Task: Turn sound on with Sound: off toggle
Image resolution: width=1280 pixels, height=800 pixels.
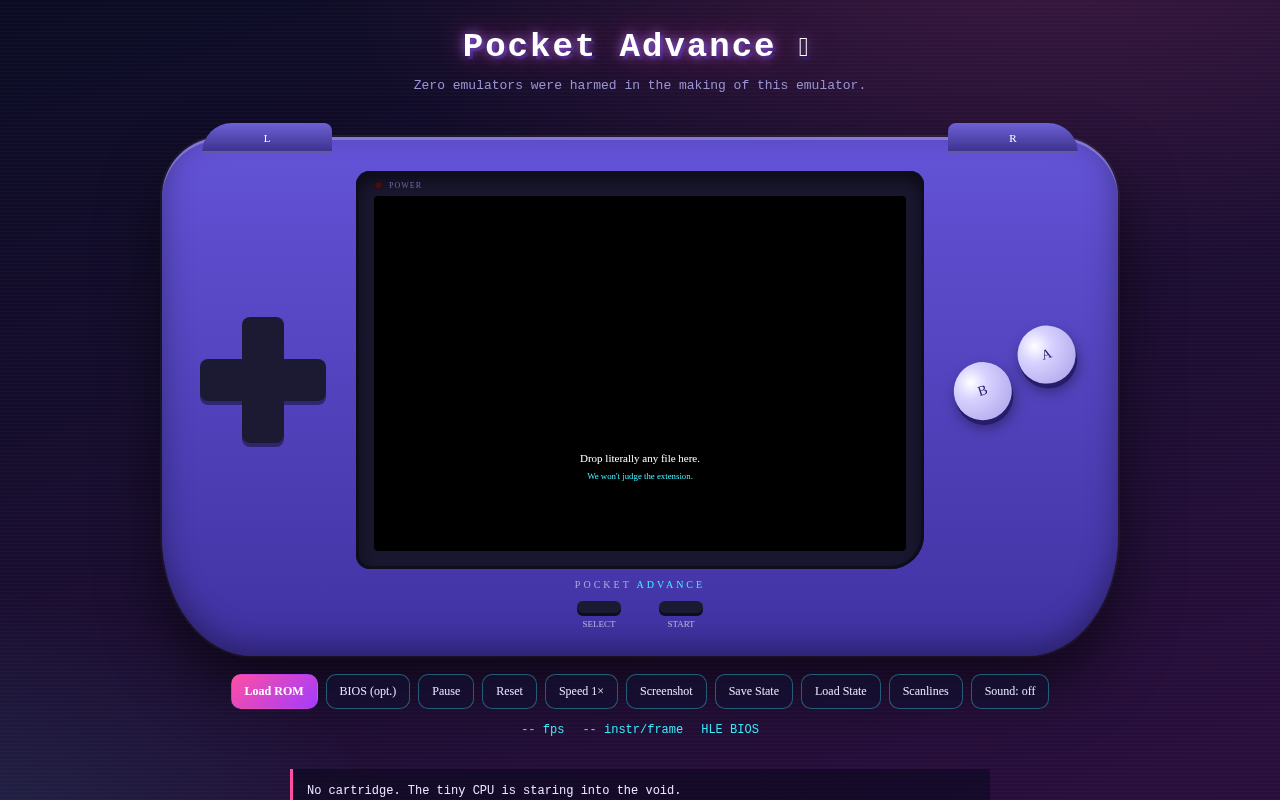Action: (x=1010, y=691)
